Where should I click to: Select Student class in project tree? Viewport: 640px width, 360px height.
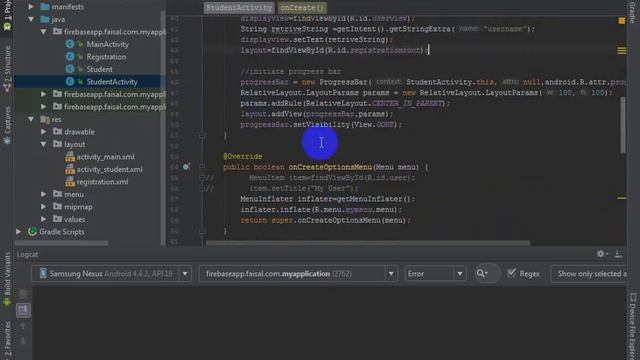99,69
